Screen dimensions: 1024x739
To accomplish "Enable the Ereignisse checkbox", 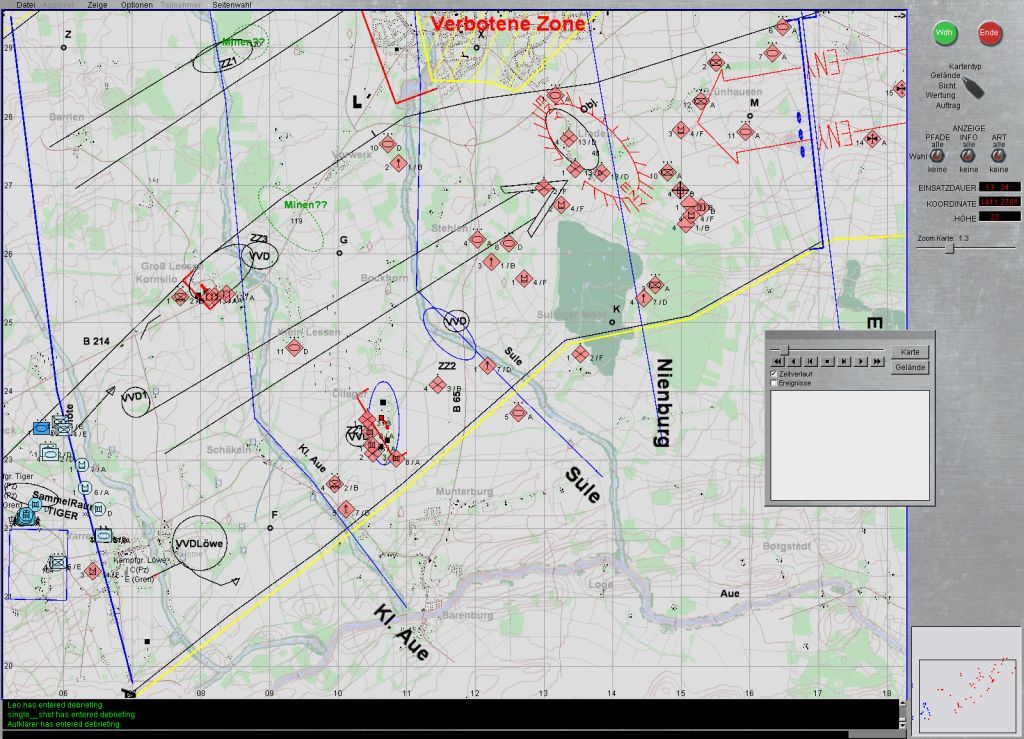I will 774,383.
